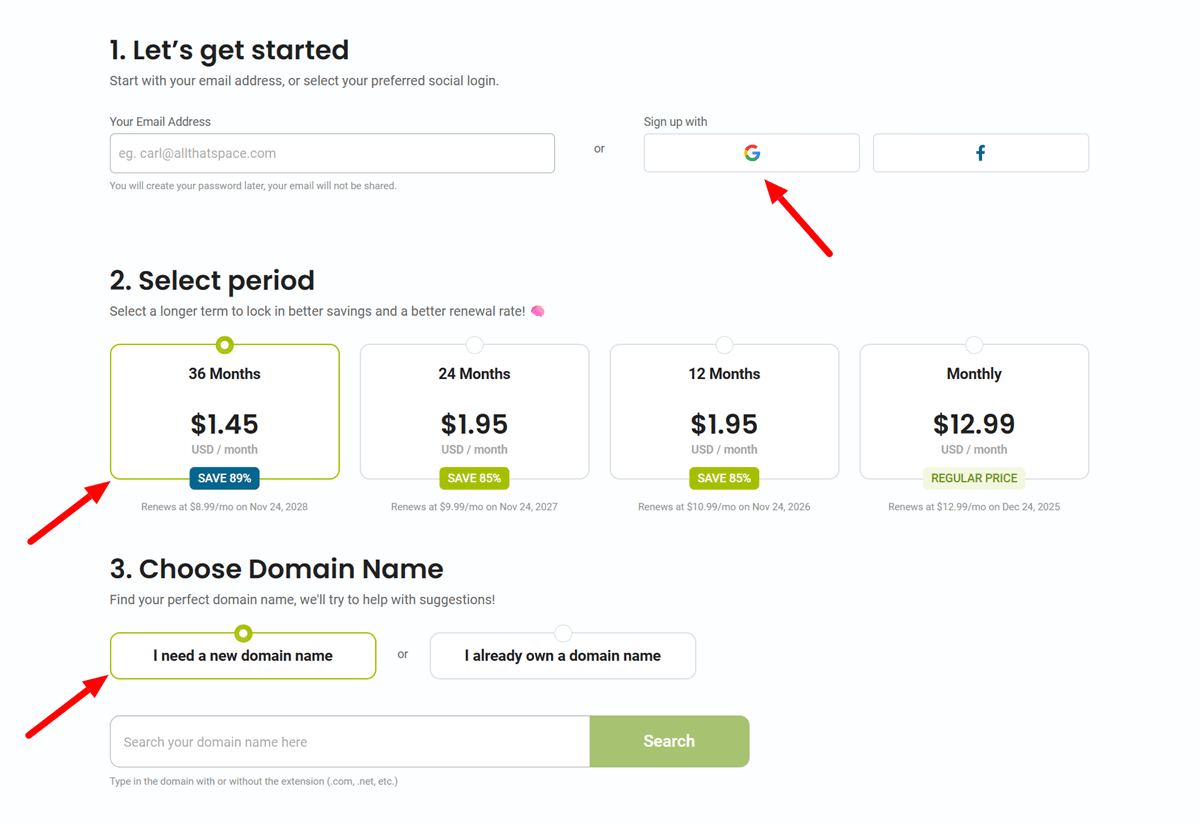Click the SAVE 85% badge under 24 Months
Screen dimensions: 1200x825
pyautogui.click(x=474, y=478)
